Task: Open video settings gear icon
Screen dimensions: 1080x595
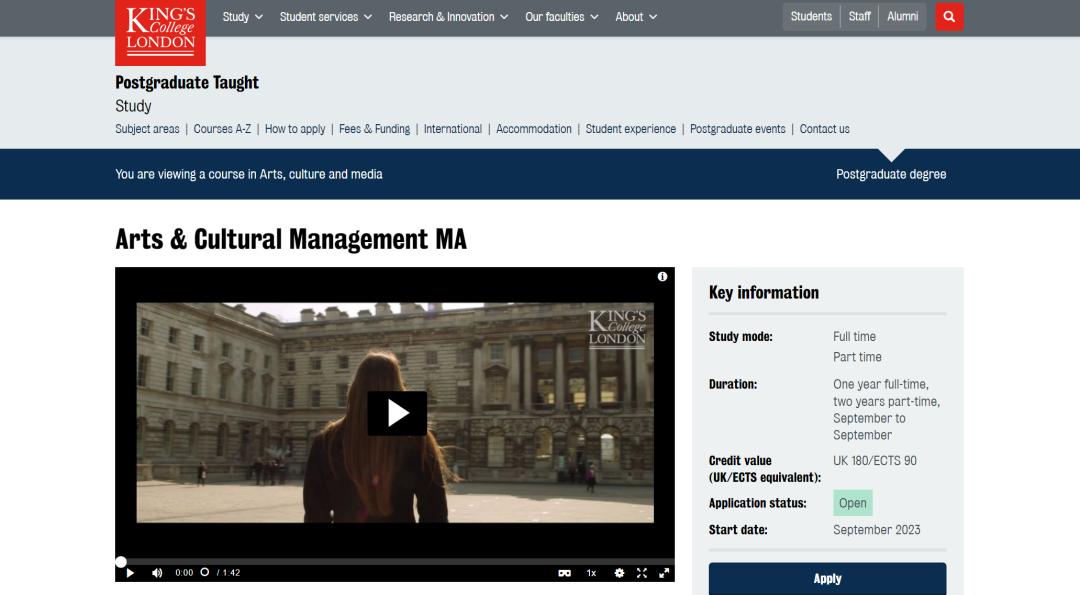Action: pos(619,573)
